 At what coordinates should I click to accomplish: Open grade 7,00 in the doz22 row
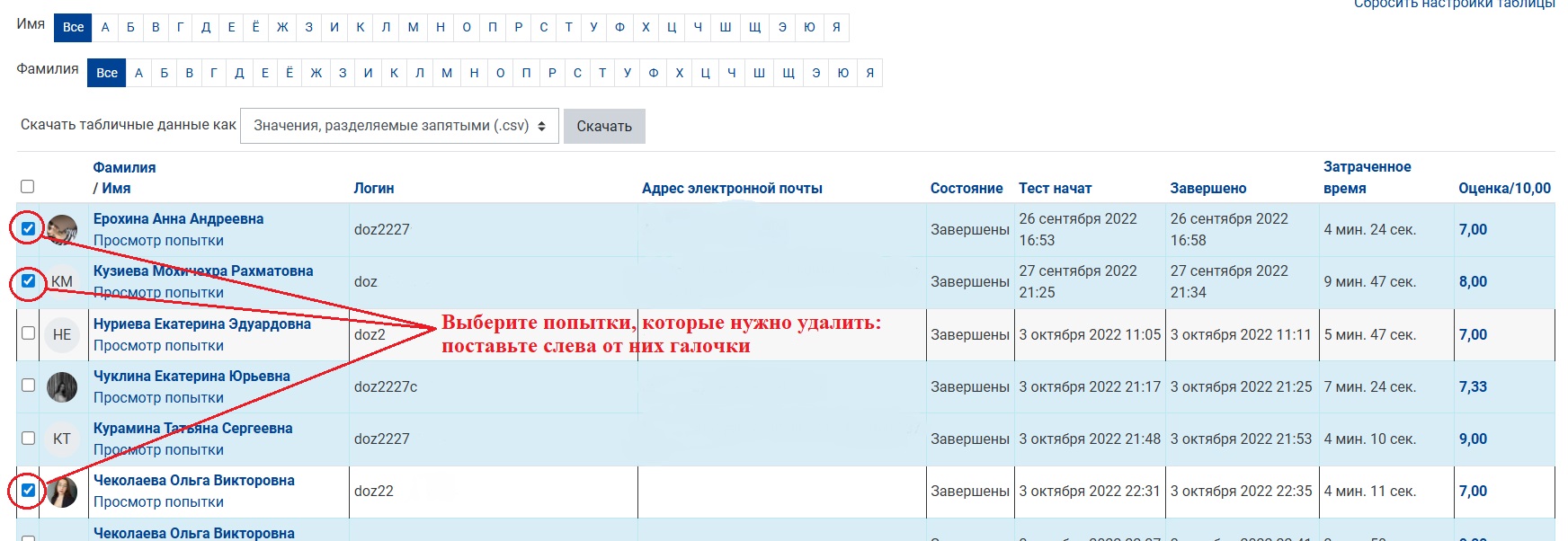(x=1473, y=491)
